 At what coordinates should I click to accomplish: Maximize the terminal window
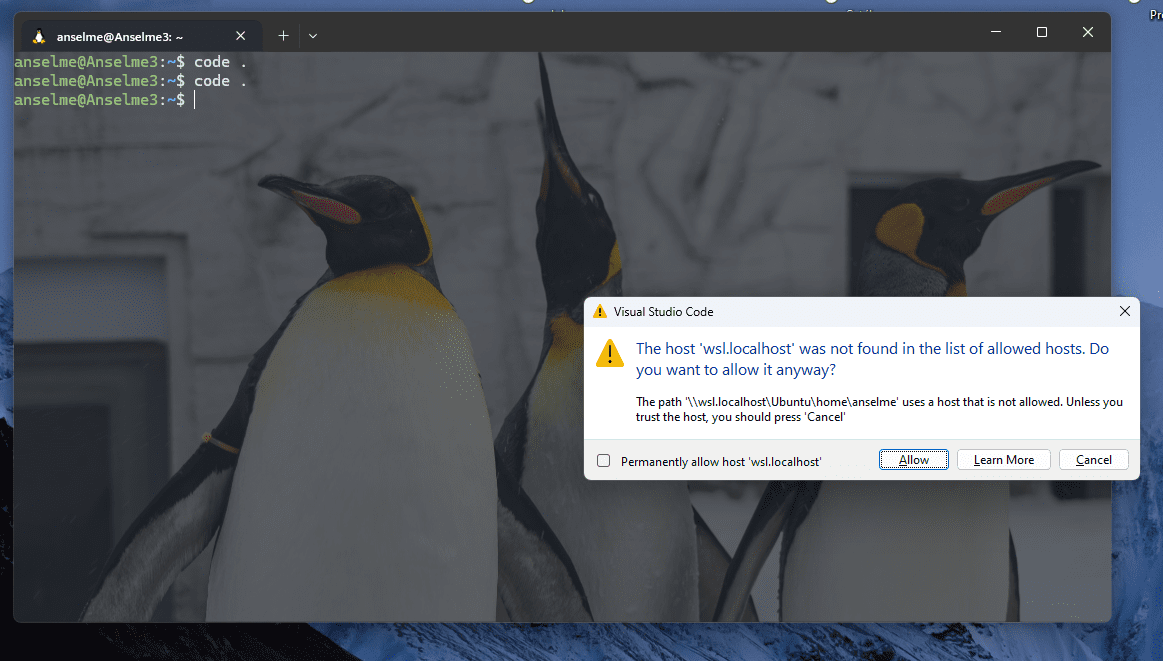coord(1041,32)
